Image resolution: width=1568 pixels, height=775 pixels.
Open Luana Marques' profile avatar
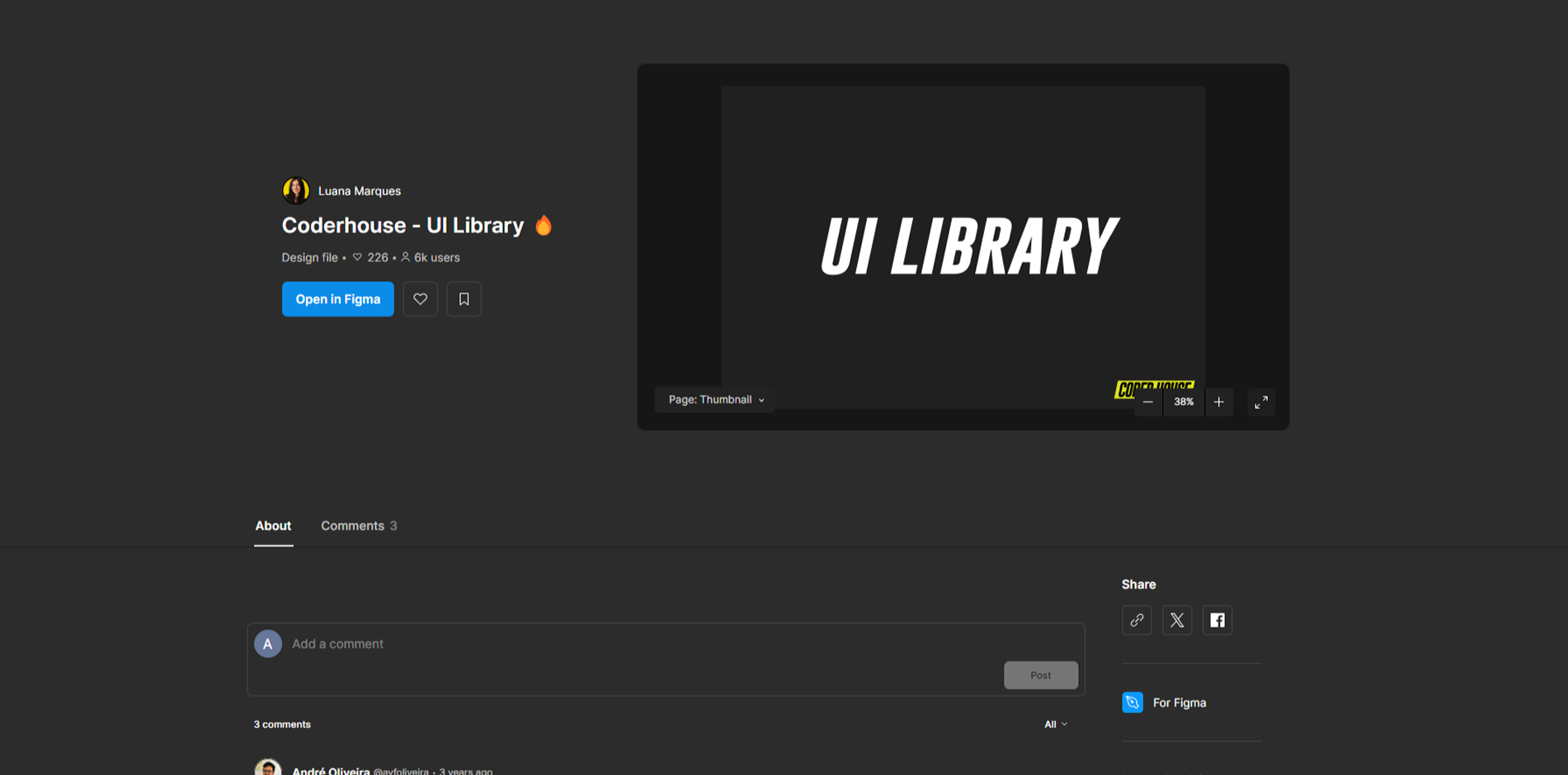point(295,190)
